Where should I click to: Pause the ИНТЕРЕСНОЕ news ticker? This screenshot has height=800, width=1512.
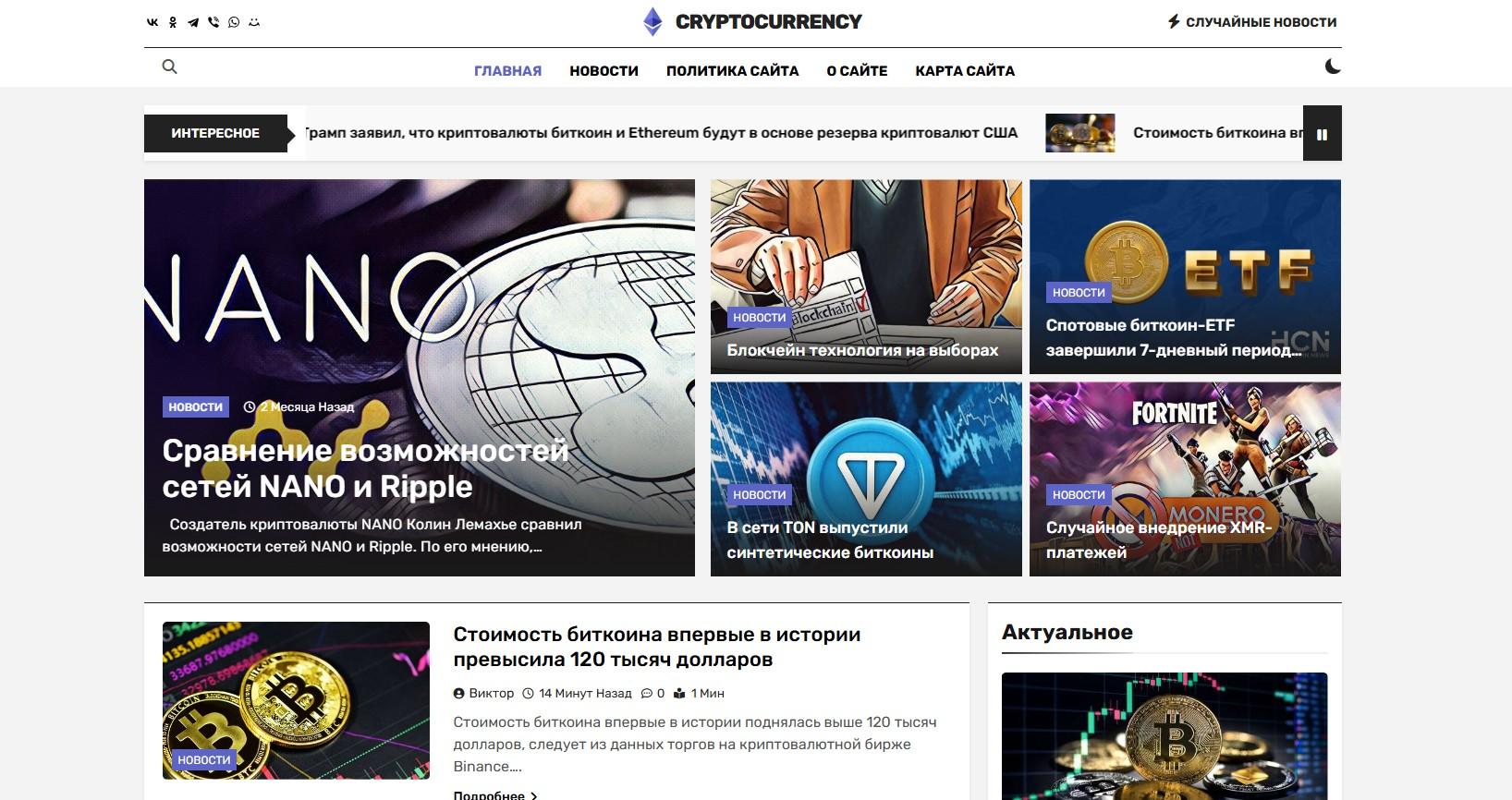coord(1322,134)
